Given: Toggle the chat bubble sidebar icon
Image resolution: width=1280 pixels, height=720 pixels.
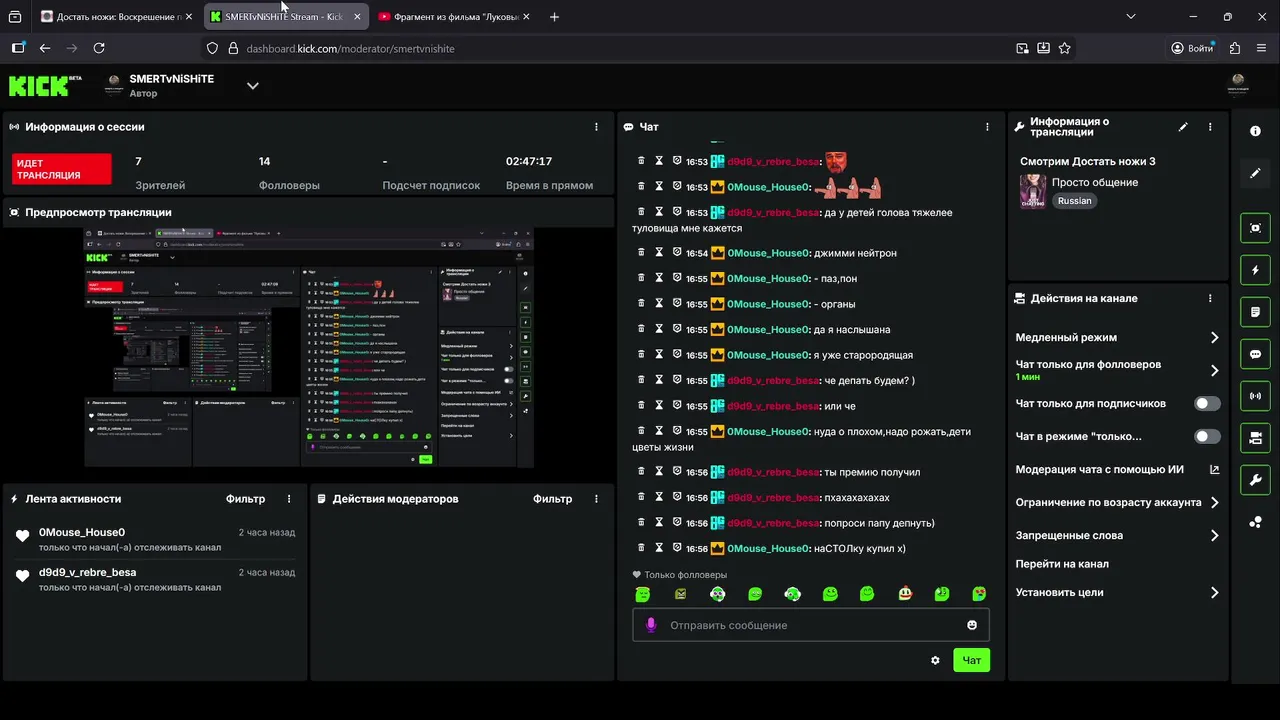Looking at the screenshot, I should click(1255, 354).
